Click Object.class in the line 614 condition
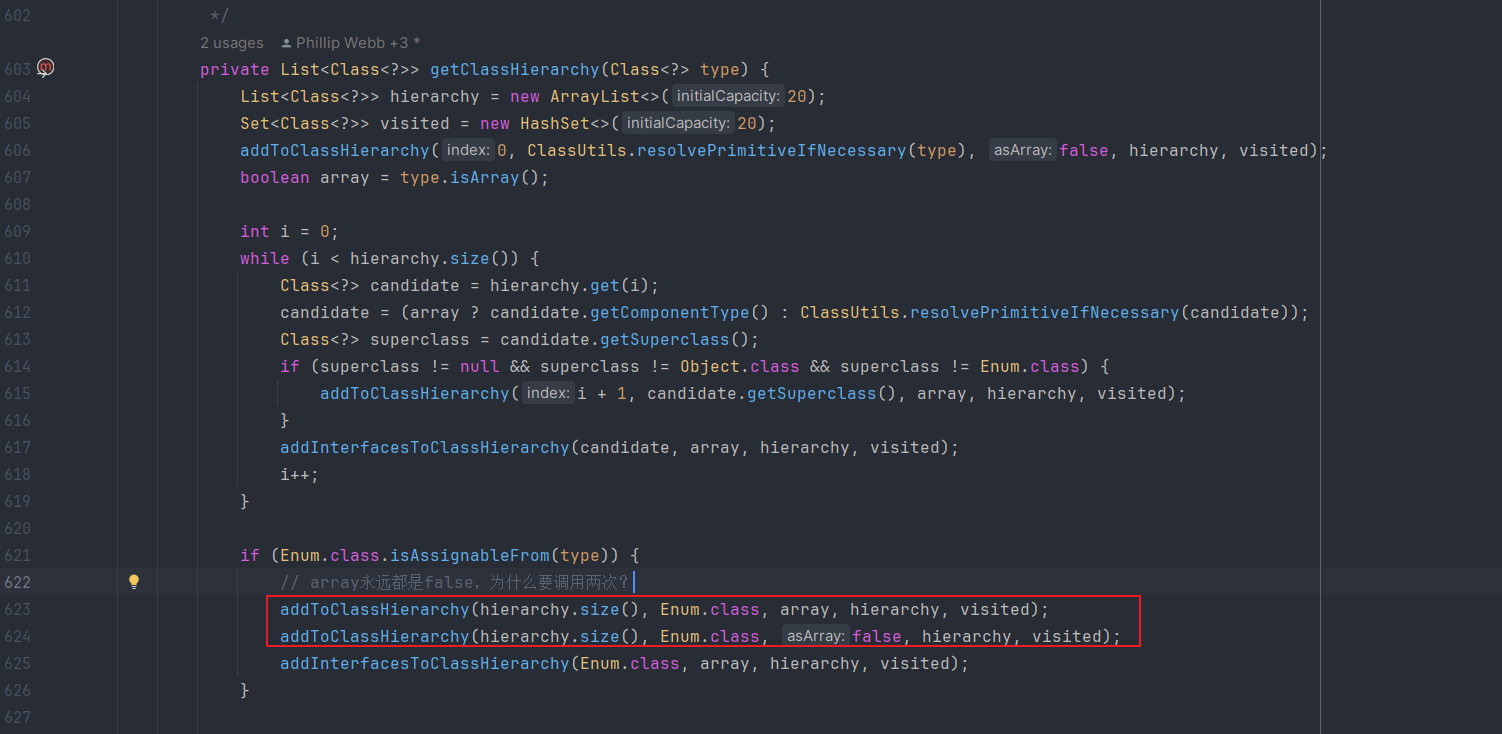Image resolution: width=1502 pixels, height=734 pixels. [x=739, y=366]
